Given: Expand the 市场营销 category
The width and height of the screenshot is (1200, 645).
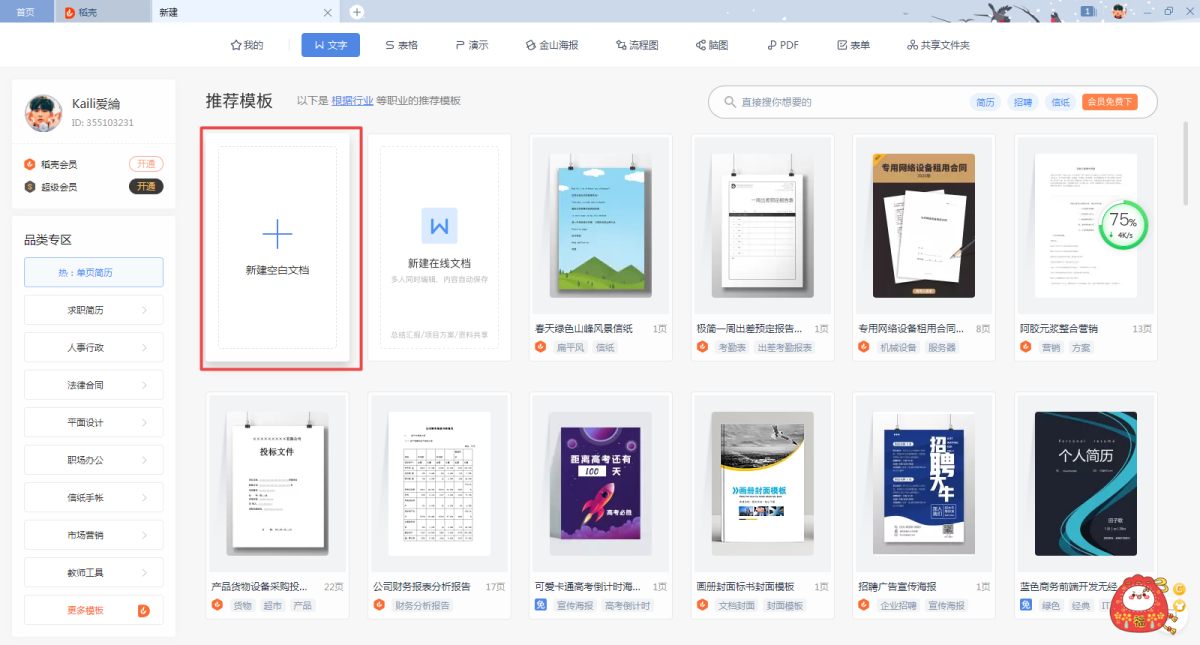Looking at the screenshot, I should pos(94,535).
